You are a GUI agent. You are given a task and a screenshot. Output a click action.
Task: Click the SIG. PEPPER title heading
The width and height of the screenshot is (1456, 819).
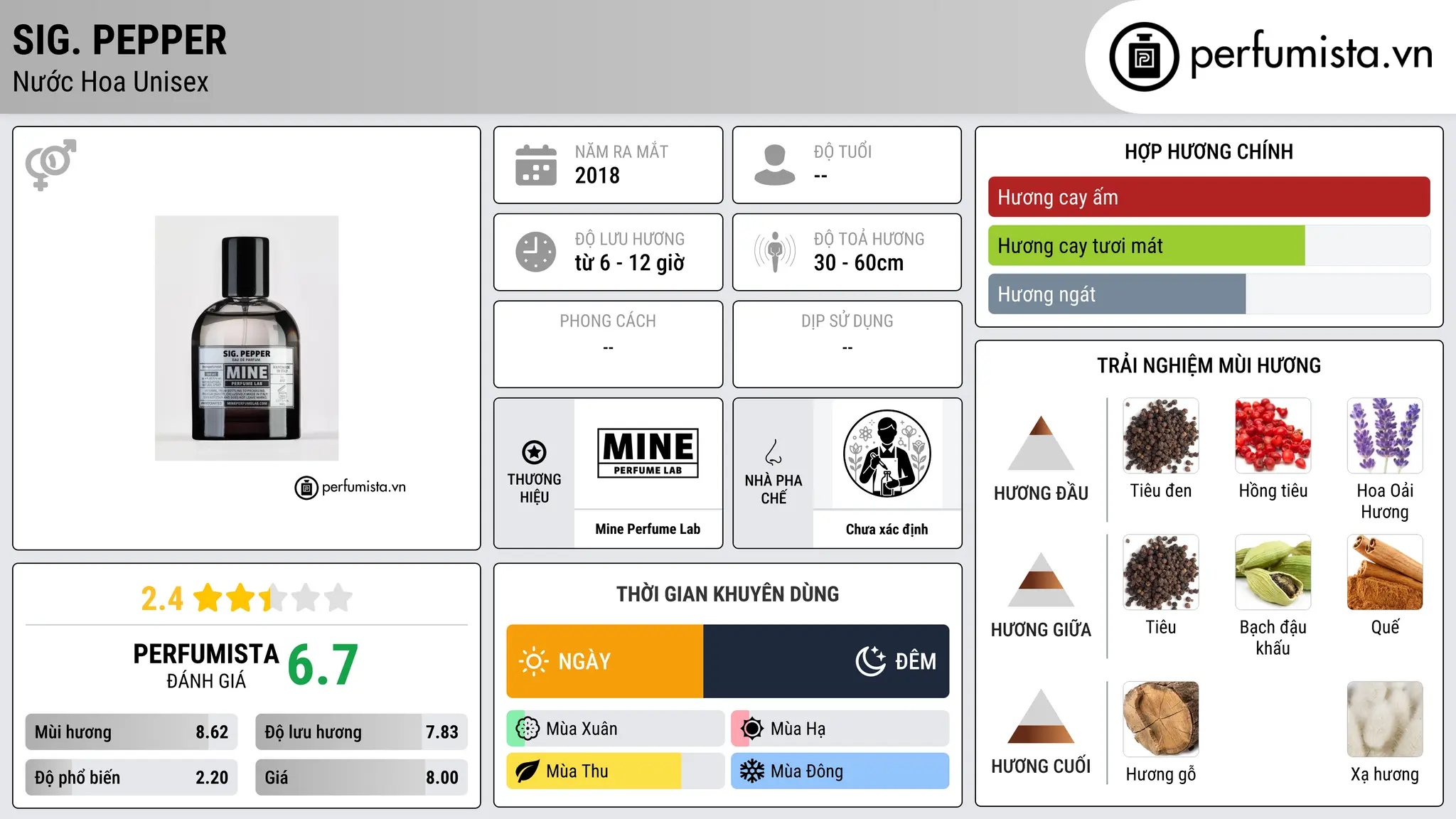pyautogui.click(x=119, y=40)
